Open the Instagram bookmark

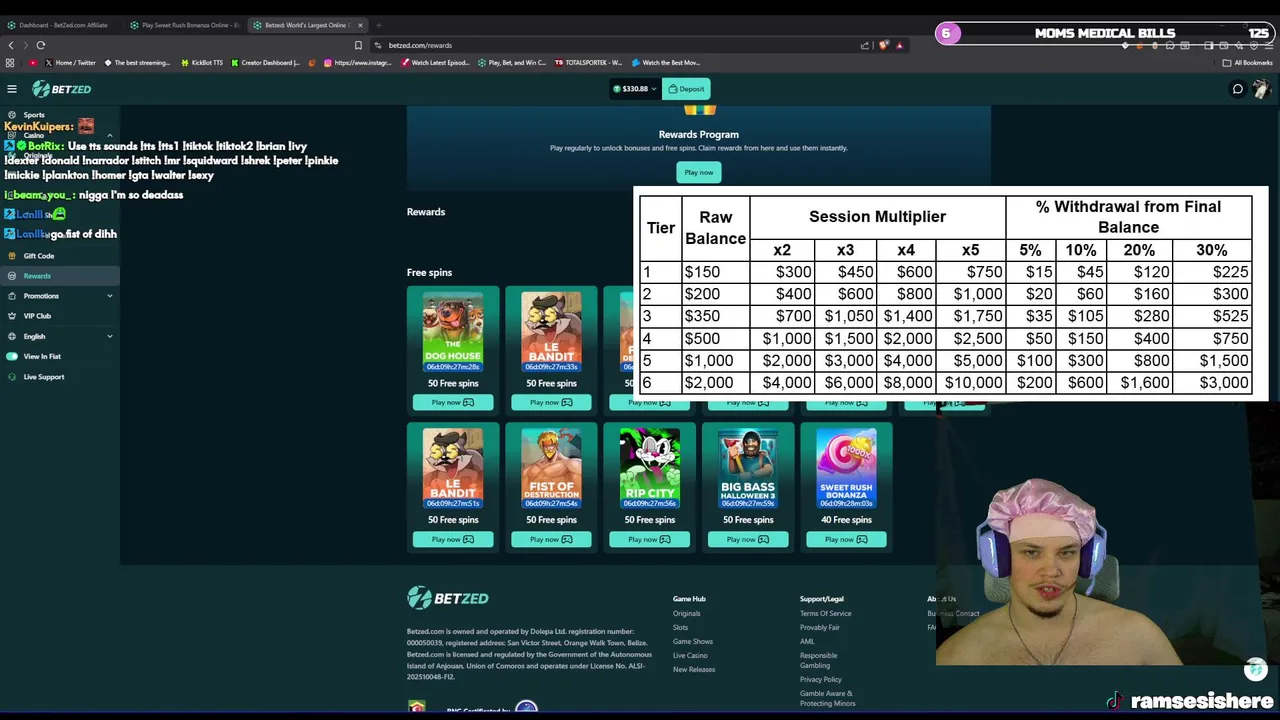(x=357, y=63)
